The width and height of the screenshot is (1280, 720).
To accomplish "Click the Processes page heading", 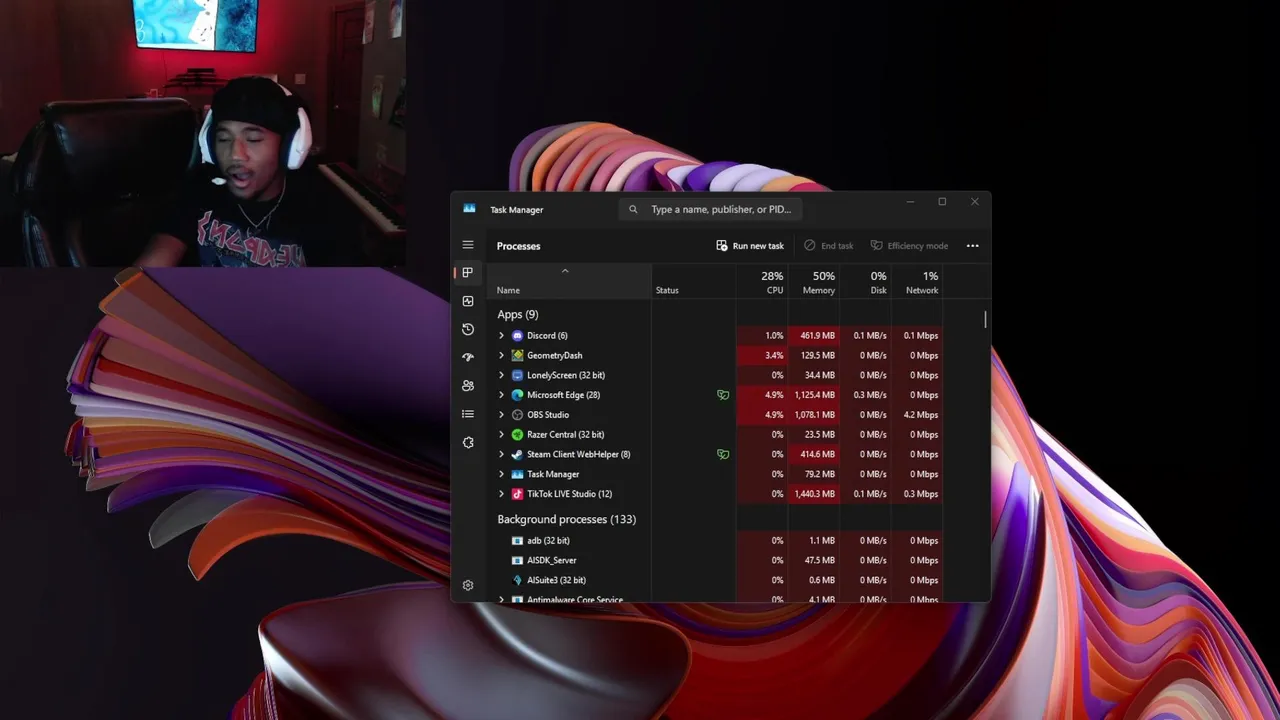I will [518, 246].
